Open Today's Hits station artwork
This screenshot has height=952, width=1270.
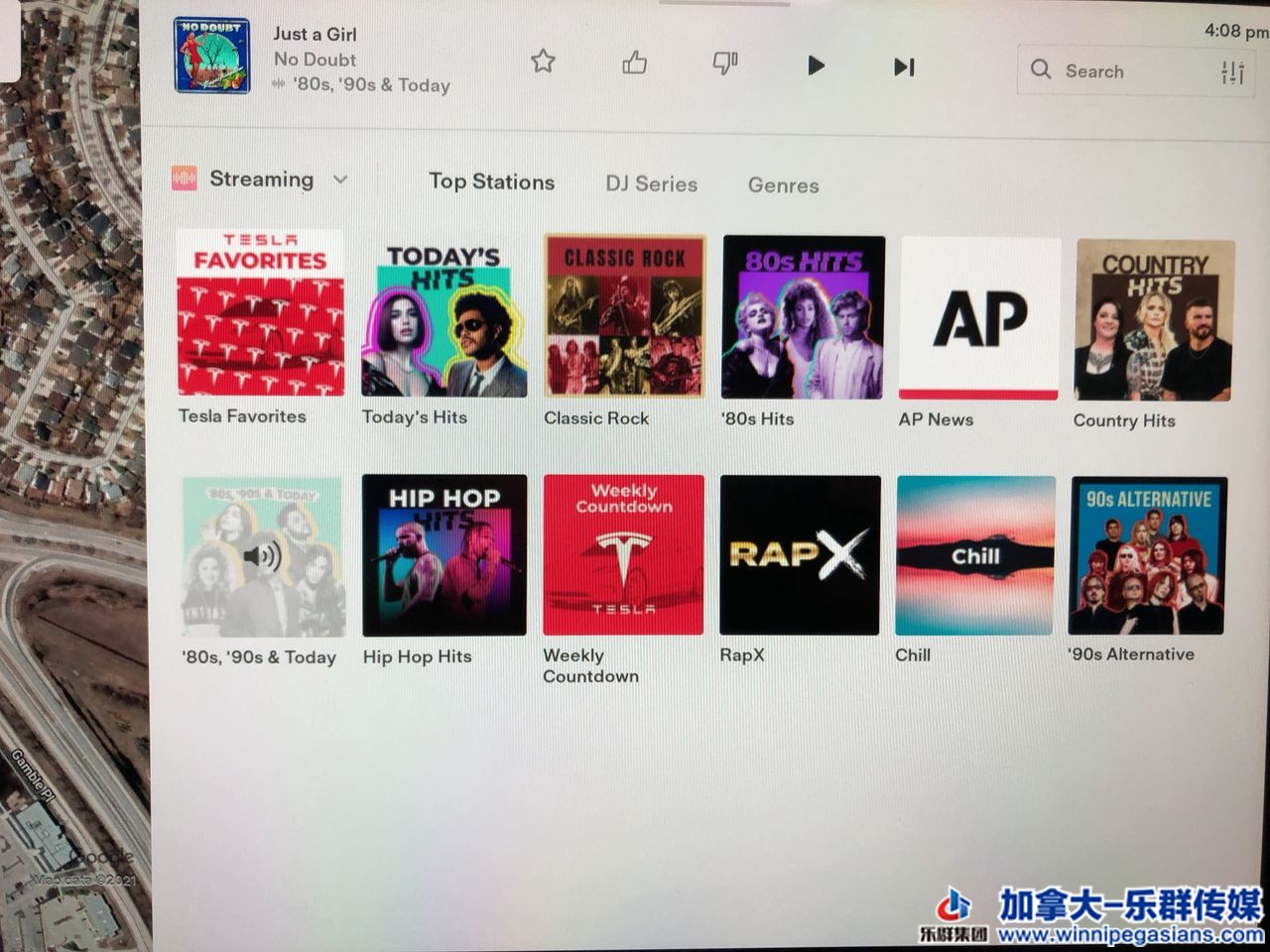(x=444, y=316)
